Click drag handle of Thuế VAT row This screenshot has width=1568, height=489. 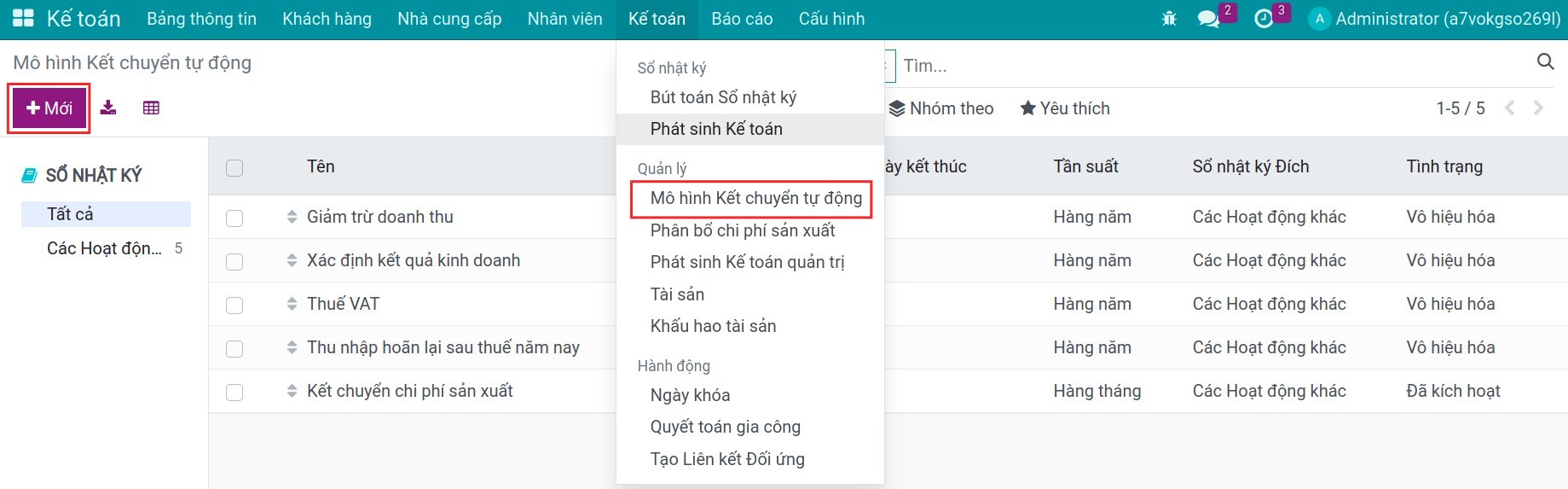[x=292, y=304]
